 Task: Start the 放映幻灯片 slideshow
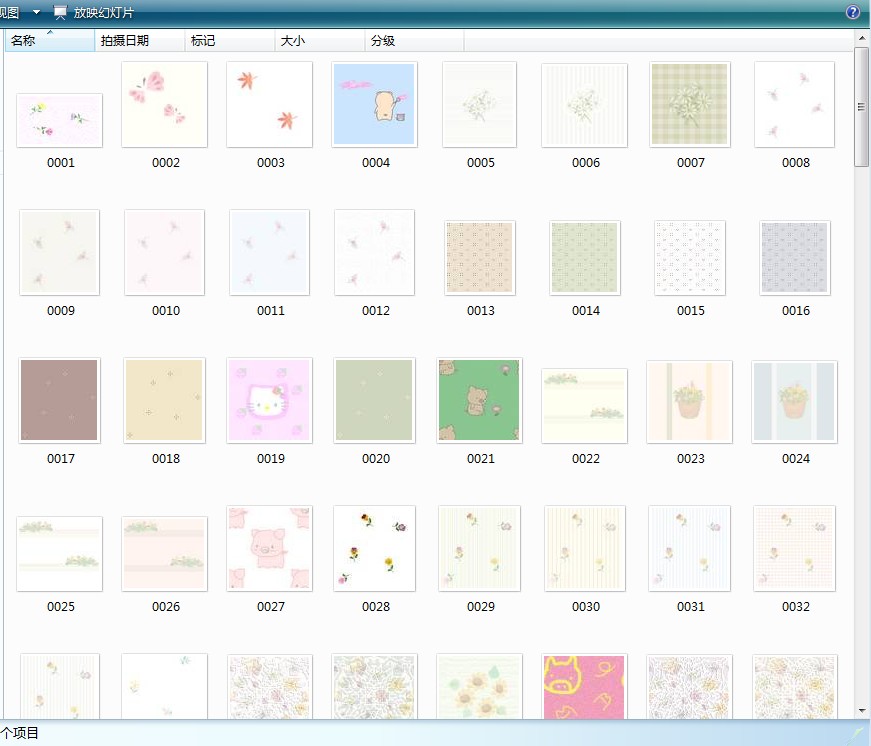point(103,12)
